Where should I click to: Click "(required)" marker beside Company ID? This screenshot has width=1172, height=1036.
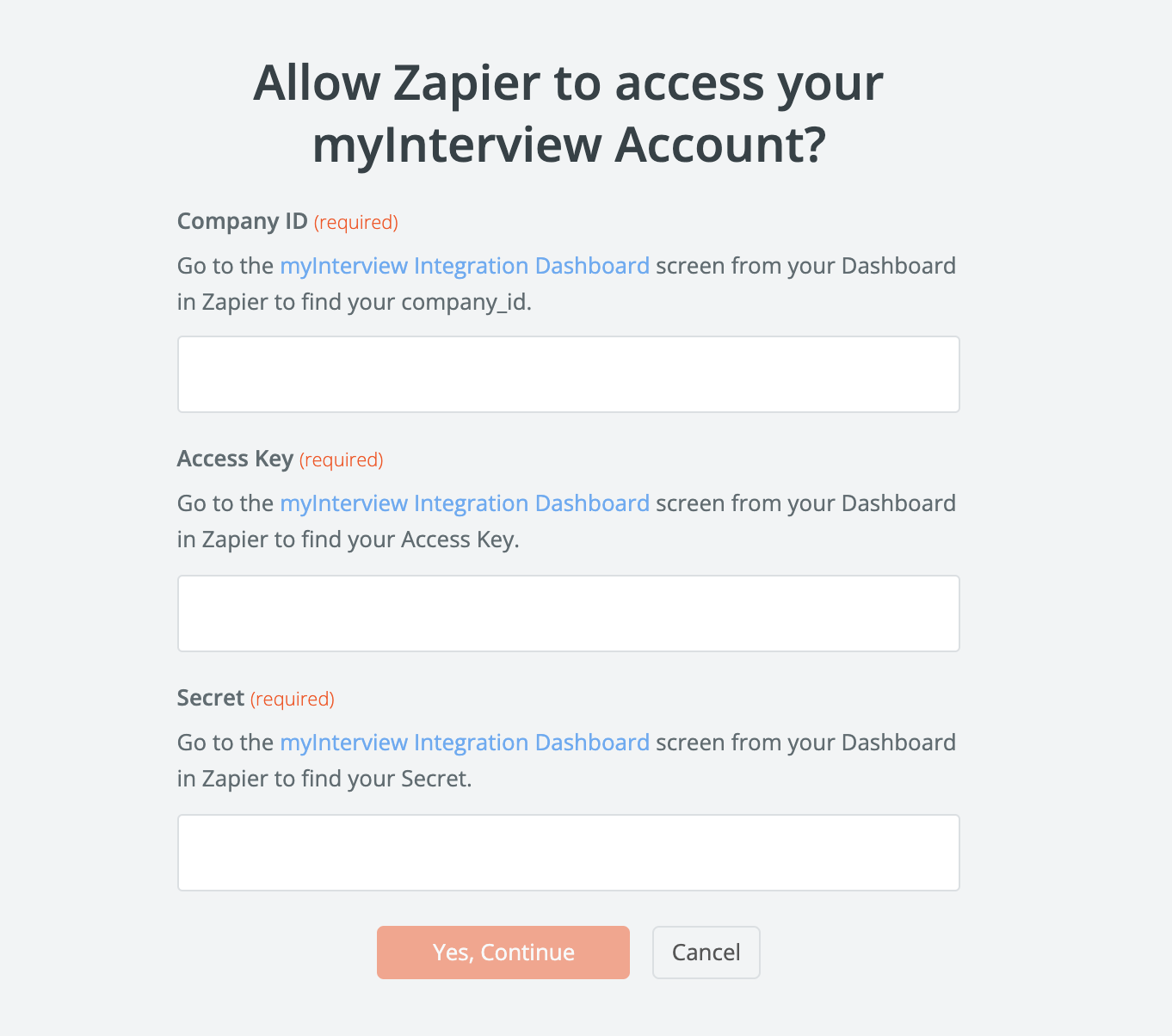(355, 223)
